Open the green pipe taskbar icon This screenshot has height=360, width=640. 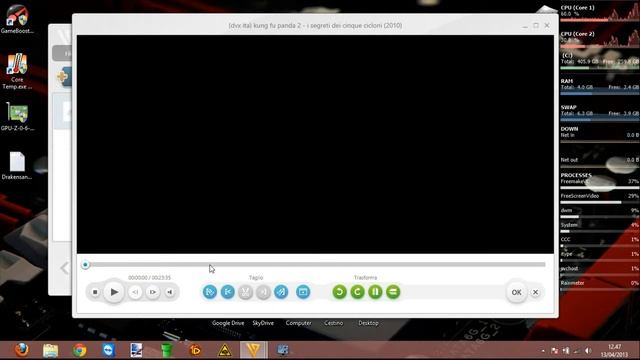[167, 350]
